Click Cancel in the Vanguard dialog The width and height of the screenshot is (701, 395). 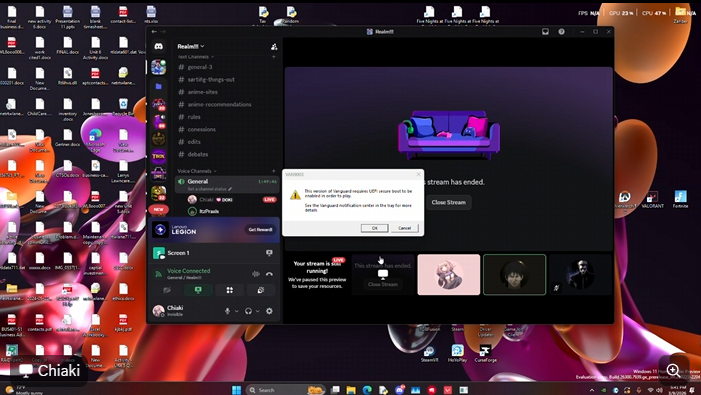[405, 228]
